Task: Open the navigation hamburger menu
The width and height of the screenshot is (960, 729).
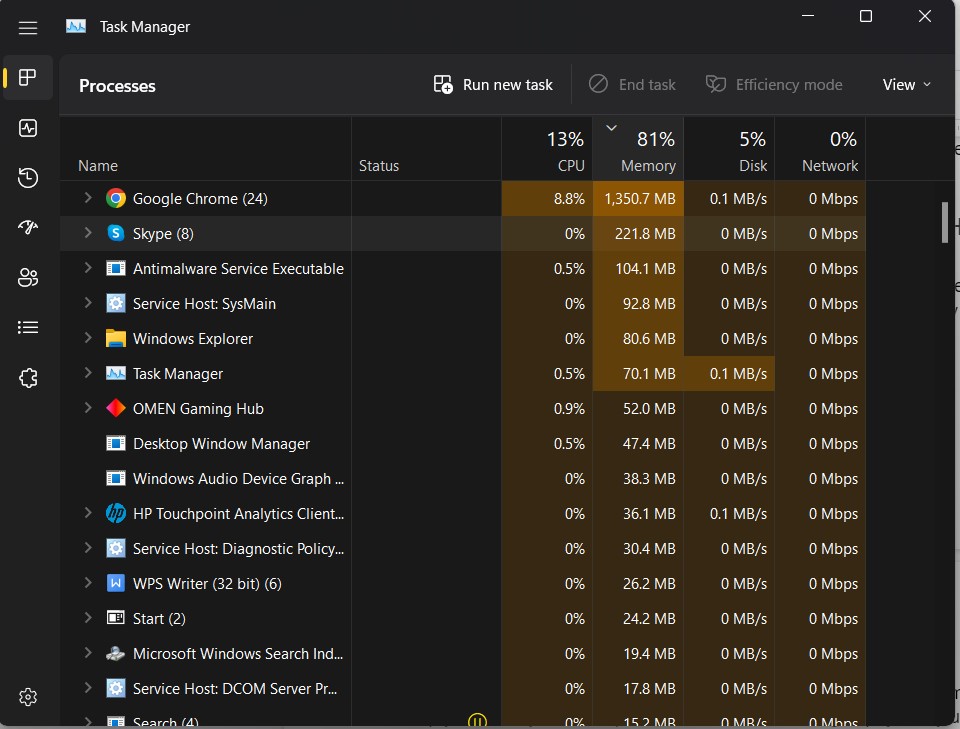Action: pyautogui.click(x=27, y=27)
